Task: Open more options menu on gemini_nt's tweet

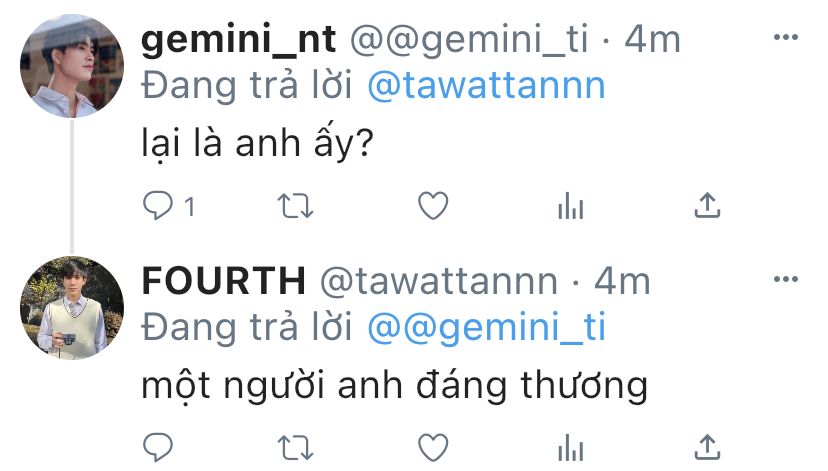Action: [x=786, y=37]
